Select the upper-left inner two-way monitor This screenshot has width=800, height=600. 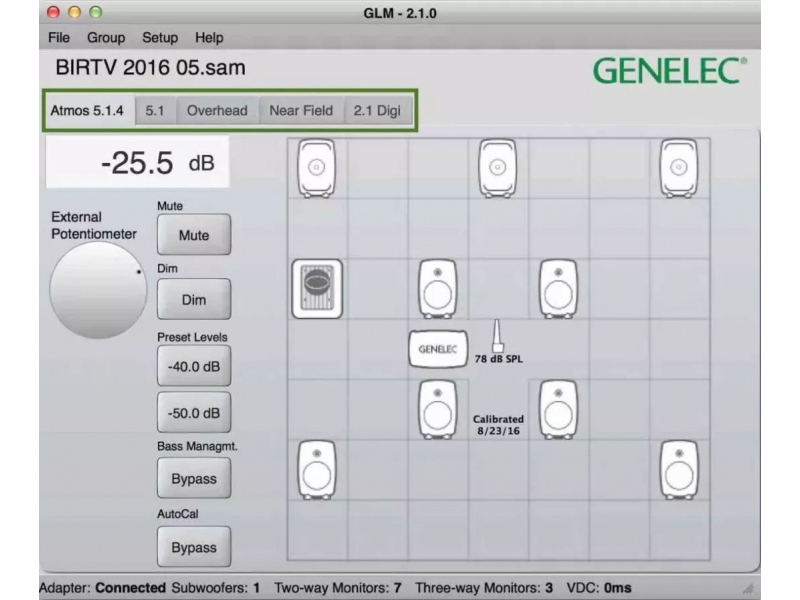point(437,289)
